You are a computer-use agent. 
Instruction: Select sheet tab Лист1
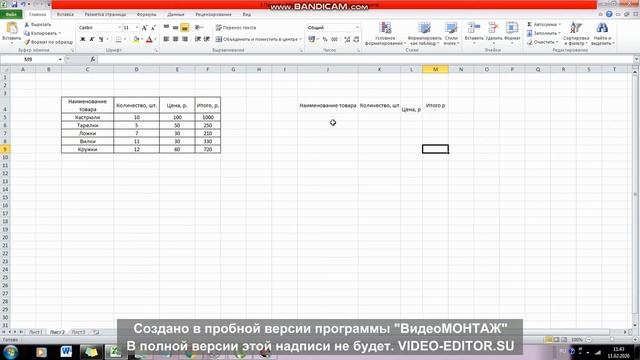(x=36, y=332)
